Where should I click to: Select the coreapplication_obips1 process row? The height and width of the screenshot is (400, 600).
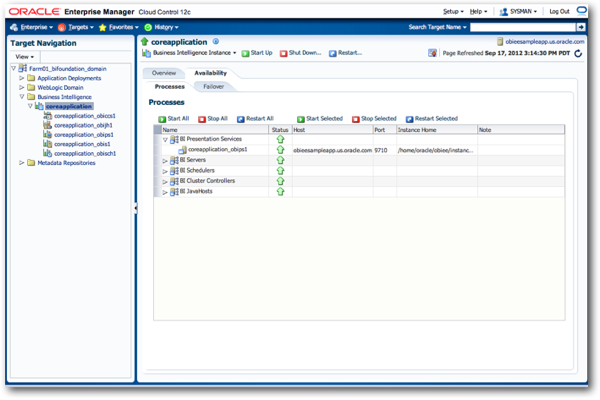359,150
